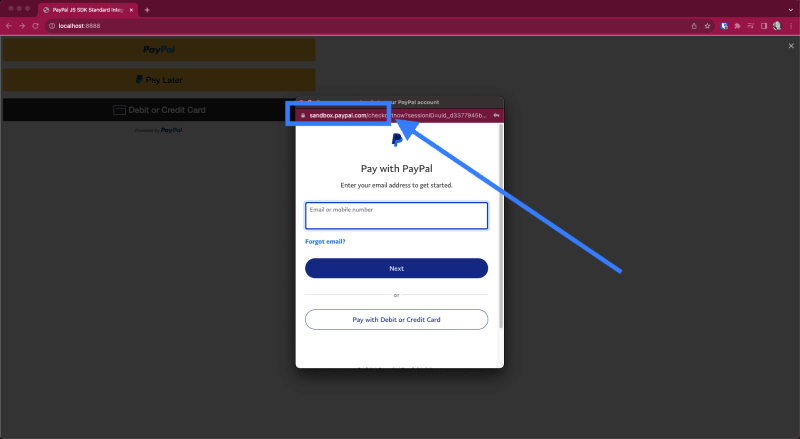Open the browser three-dot menu
The width and height of the screenshot is (800, 439).
[x=791, y=25]
